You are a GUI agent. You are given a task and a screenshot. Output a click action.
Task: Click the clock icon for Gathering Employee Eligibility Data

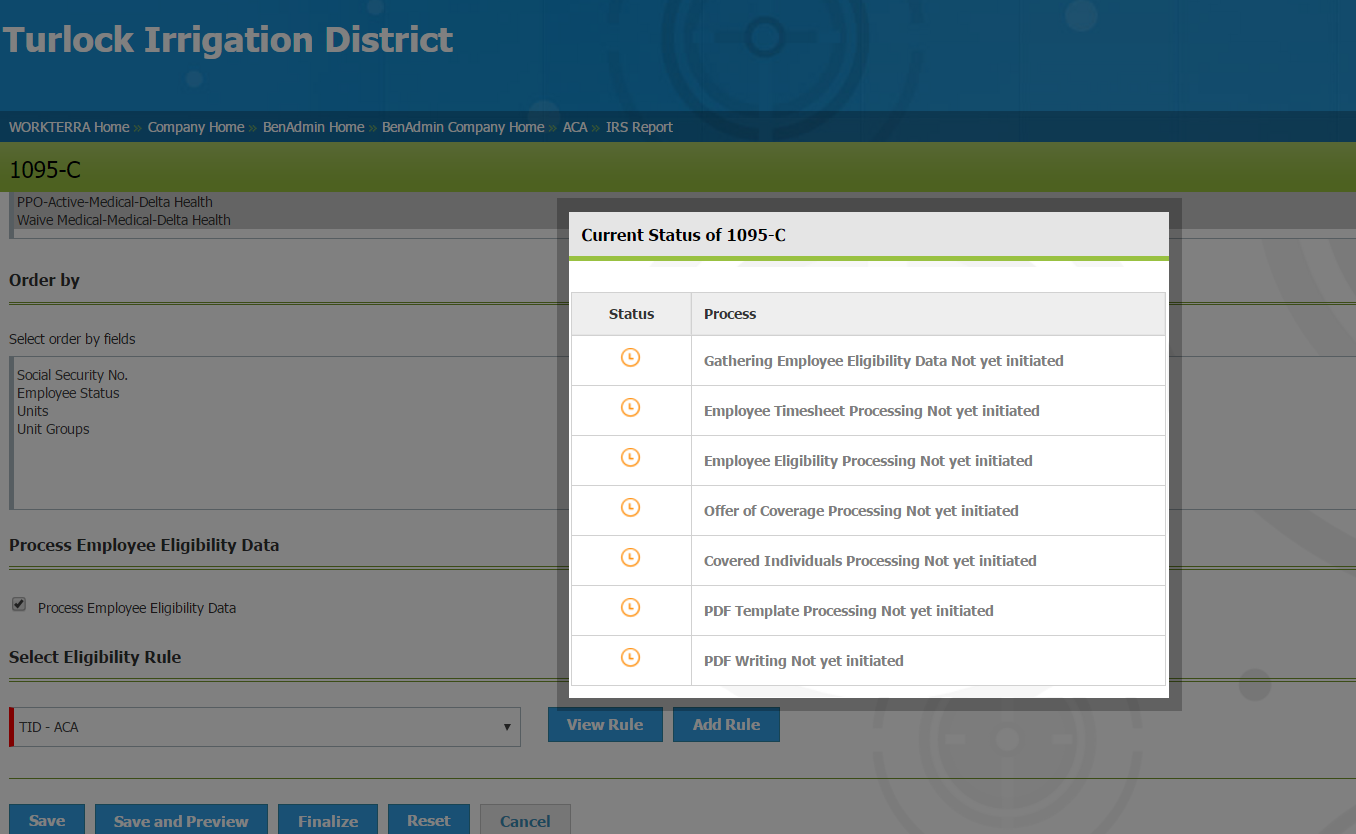coord(630,358)
